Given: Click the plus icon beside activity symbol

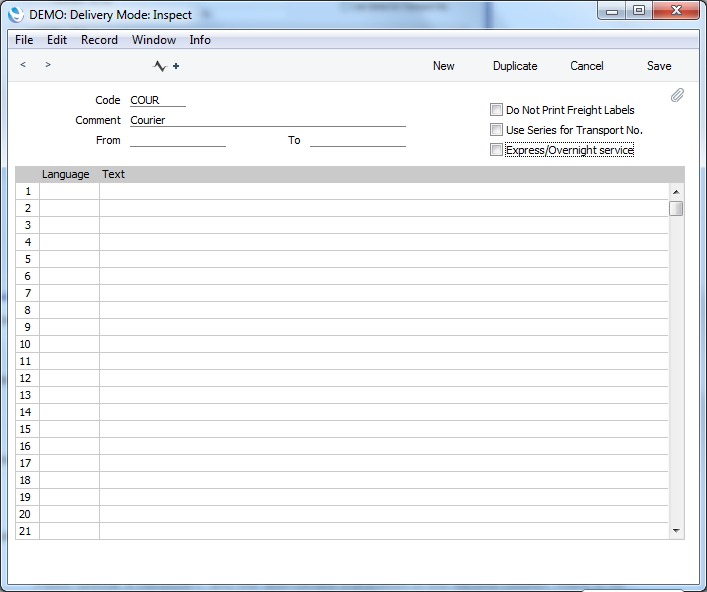Looking at the screenshot, I should pos(176,67).
